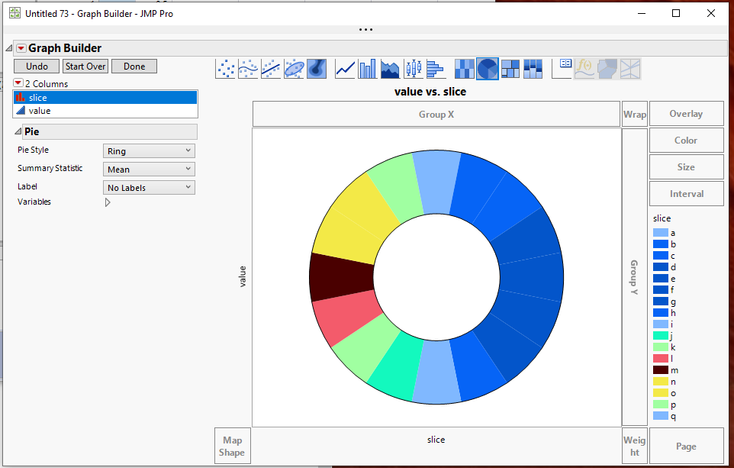This screenshot has height=468, width=734.
Task: Click legend swatch for slice m
Action: [661, 370]
